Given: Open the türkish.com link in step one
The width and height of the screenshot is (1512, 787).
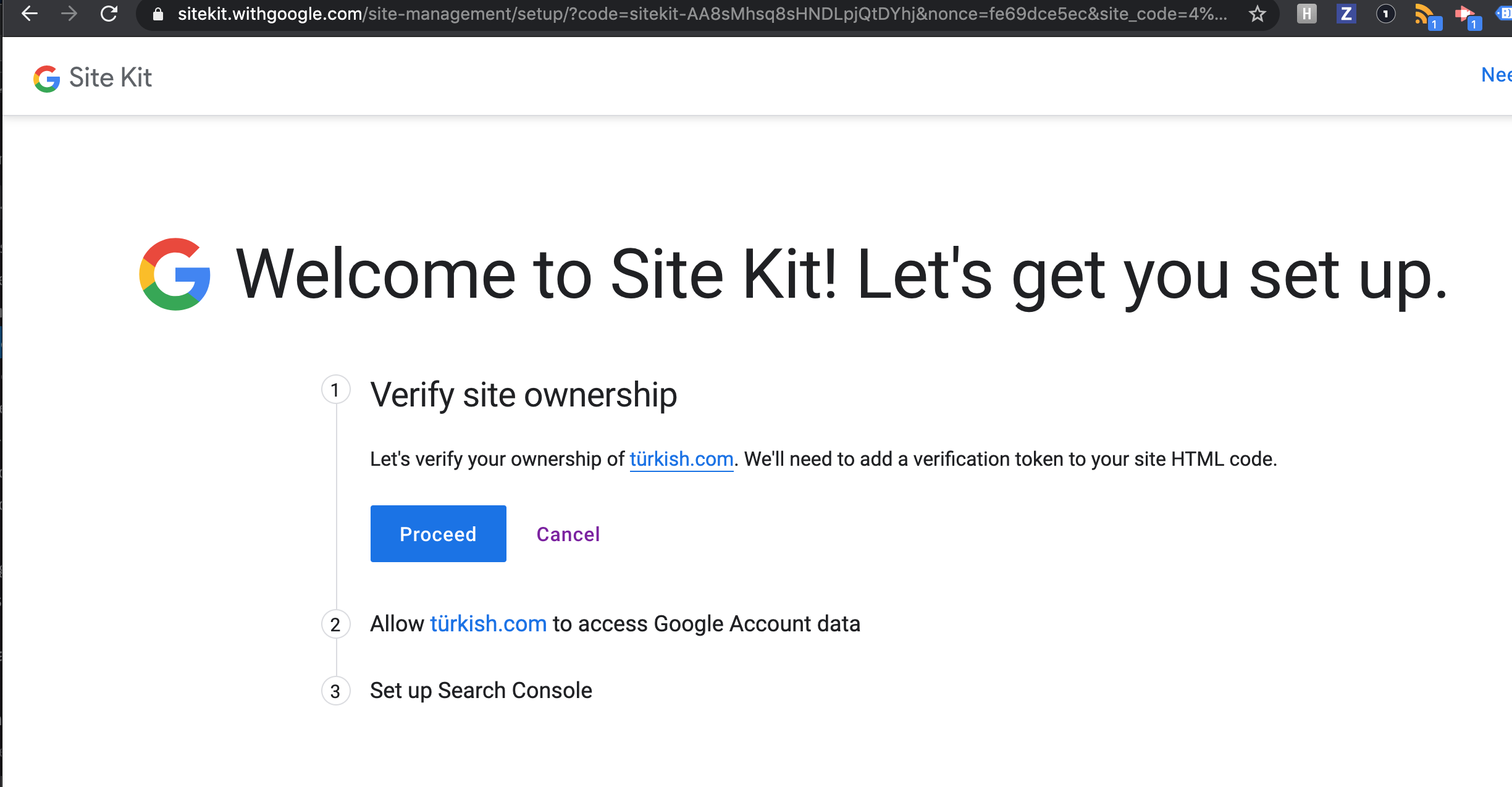Looking at the screenshot, I should coord(681,459).
